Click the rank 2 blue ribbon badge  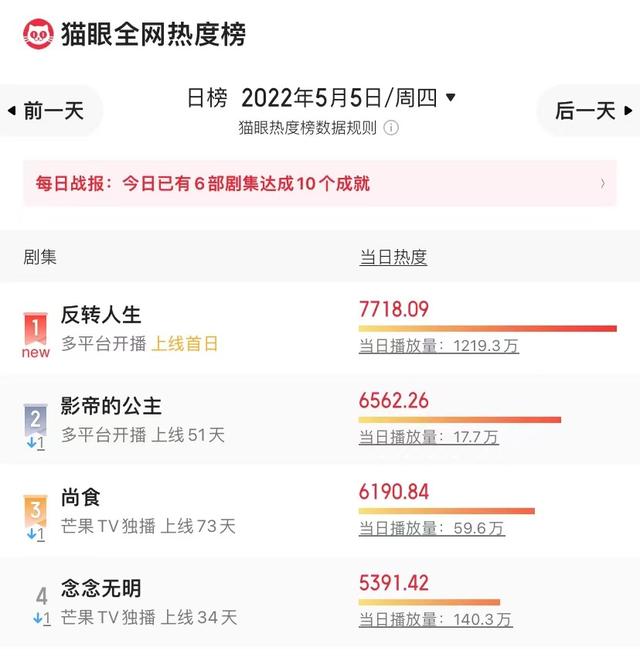(x=35, y=420)
